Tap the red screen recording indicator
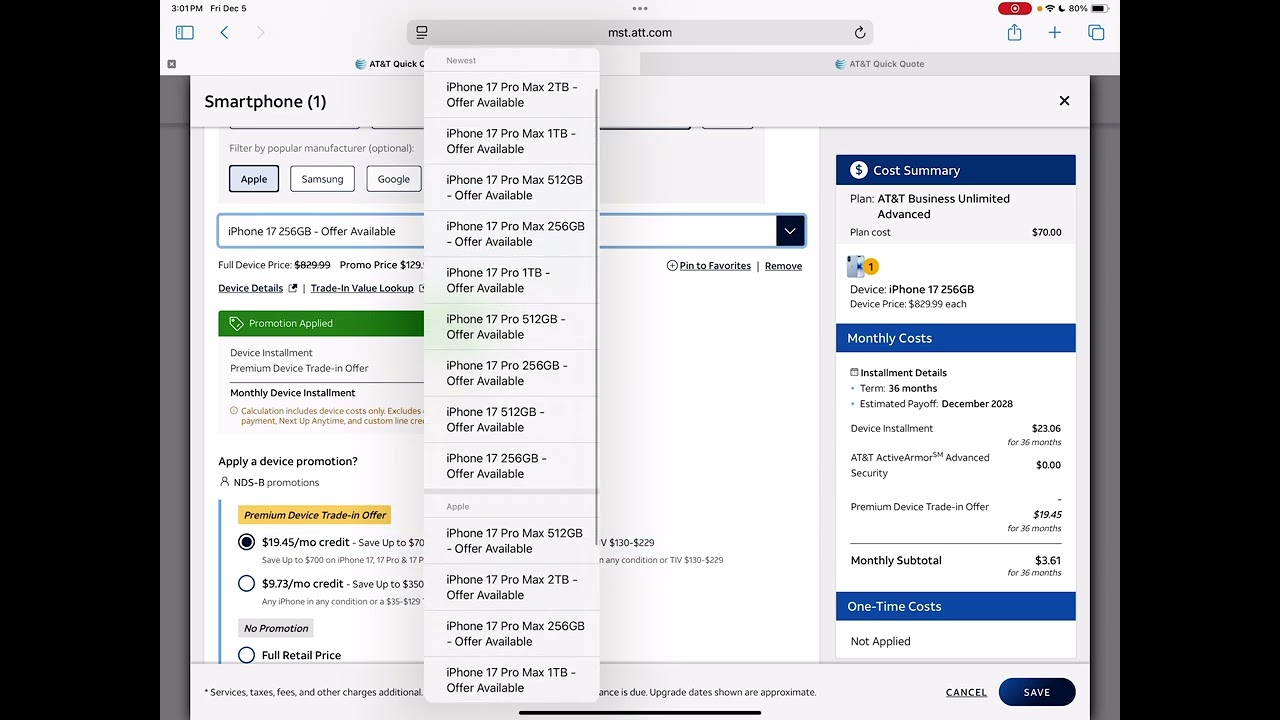This screenshot has width=1280, height=720. pyautogui.click(x=1015, y=8)
